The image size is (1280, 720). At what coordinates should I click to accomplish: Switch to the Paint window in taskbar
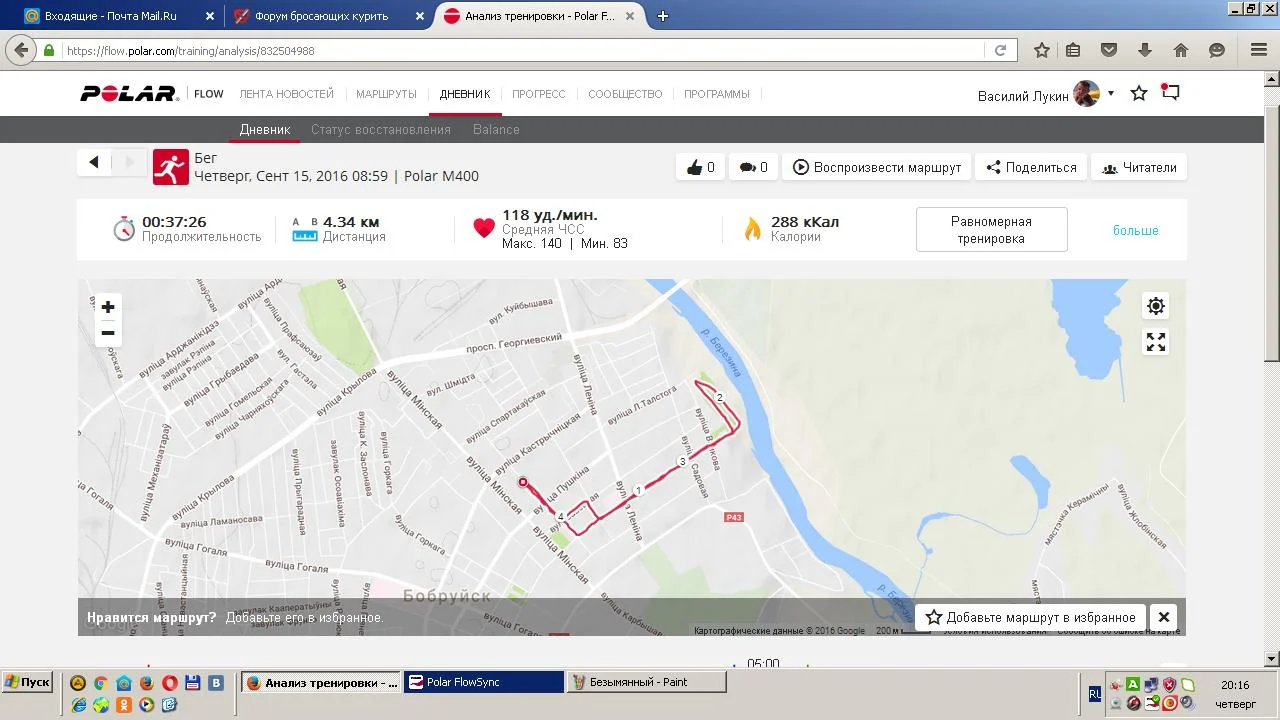[x=647, y=682]
